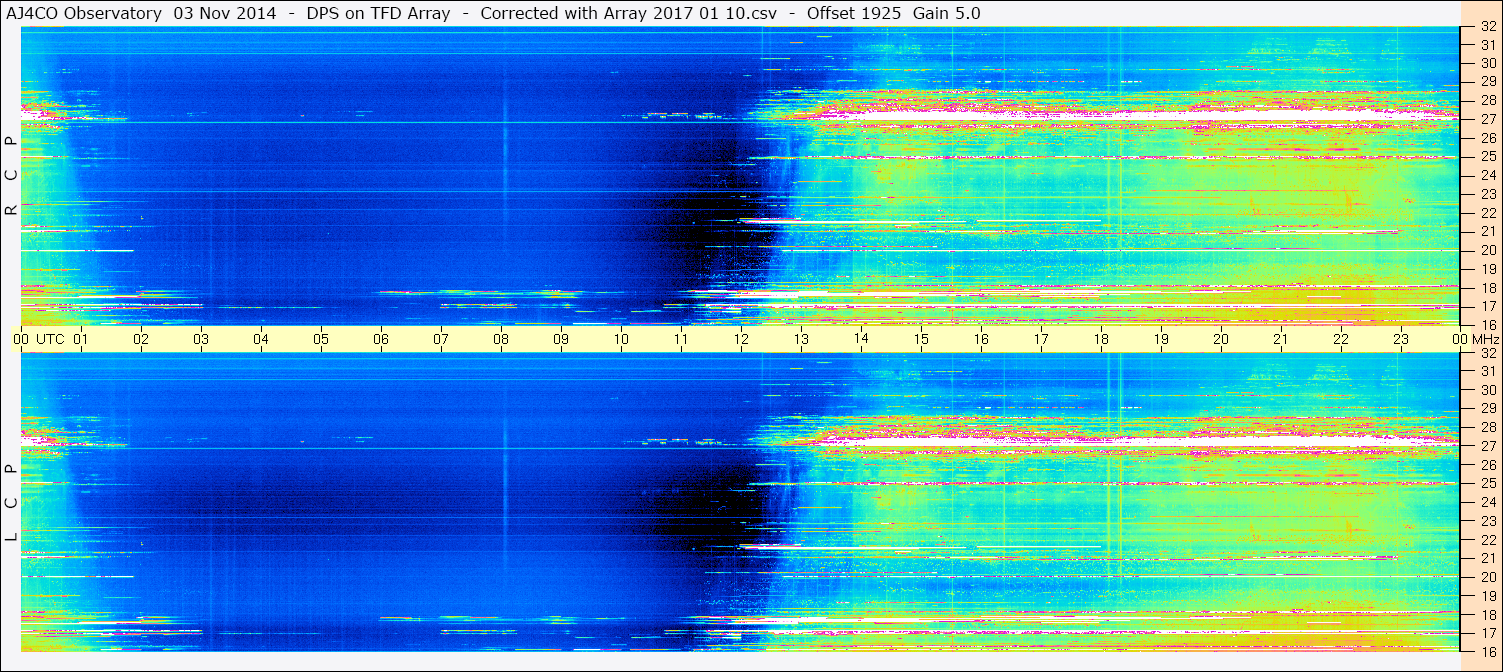Select the 16 MHz tick label on the LCP panel

pos(1487,652)
